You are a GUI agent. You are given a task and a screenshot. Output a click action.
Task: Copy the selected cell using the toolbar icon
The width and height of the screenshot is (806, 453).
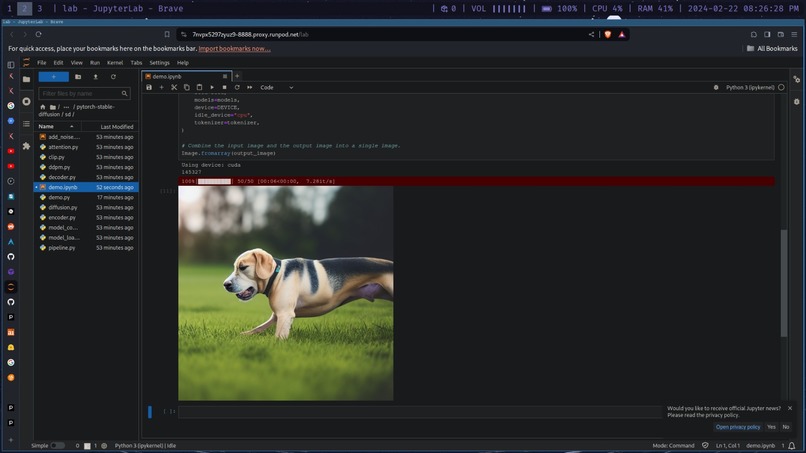tap(187, 87)
